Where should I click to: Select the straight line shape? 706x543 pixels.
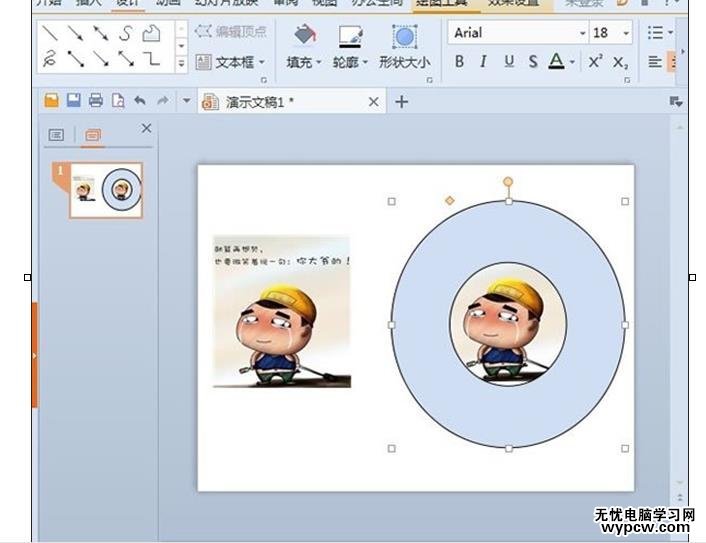pos(50,33)
